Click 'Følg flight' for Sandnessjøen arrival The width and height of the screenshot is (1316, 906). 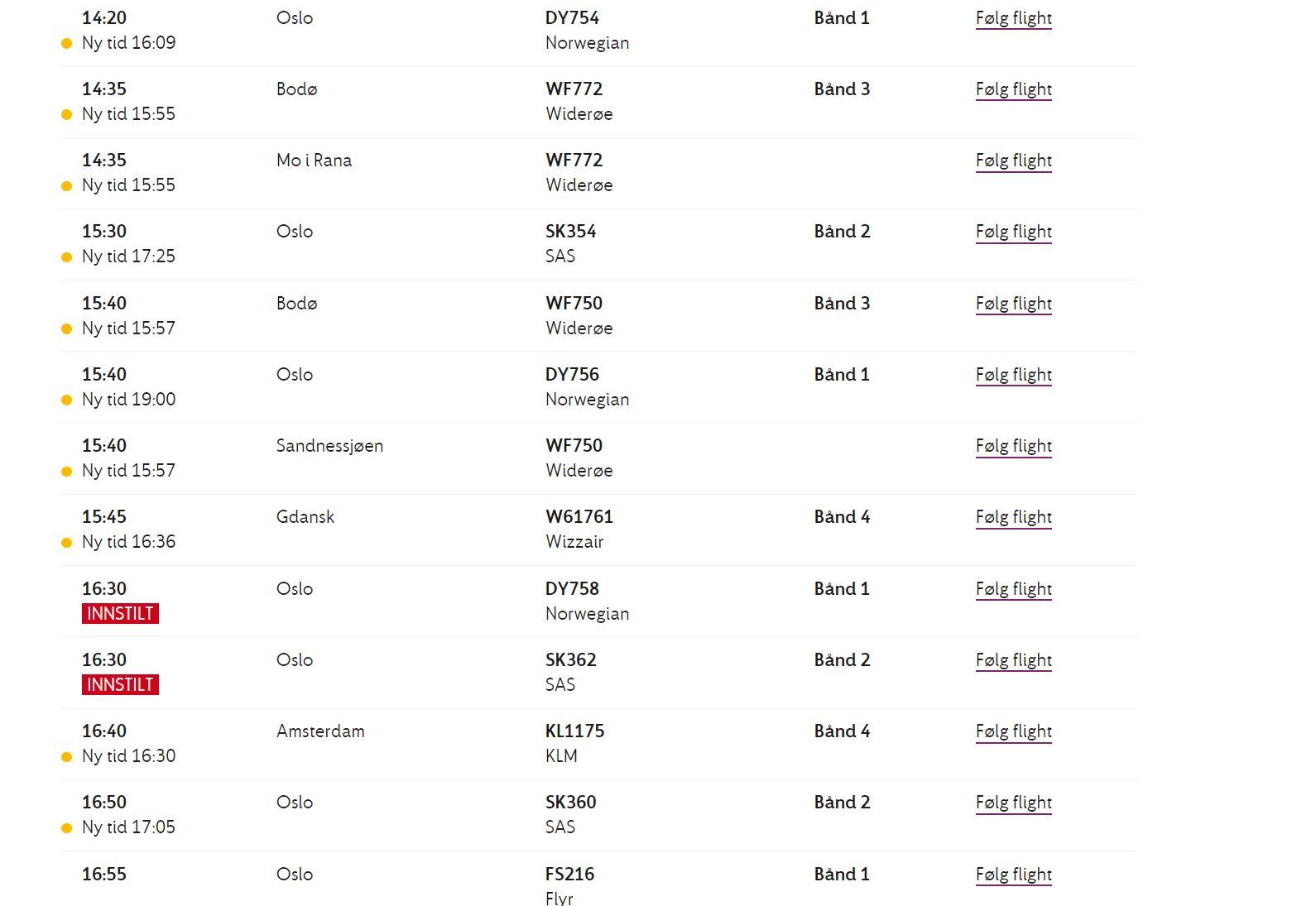[x=1013, y=446]
